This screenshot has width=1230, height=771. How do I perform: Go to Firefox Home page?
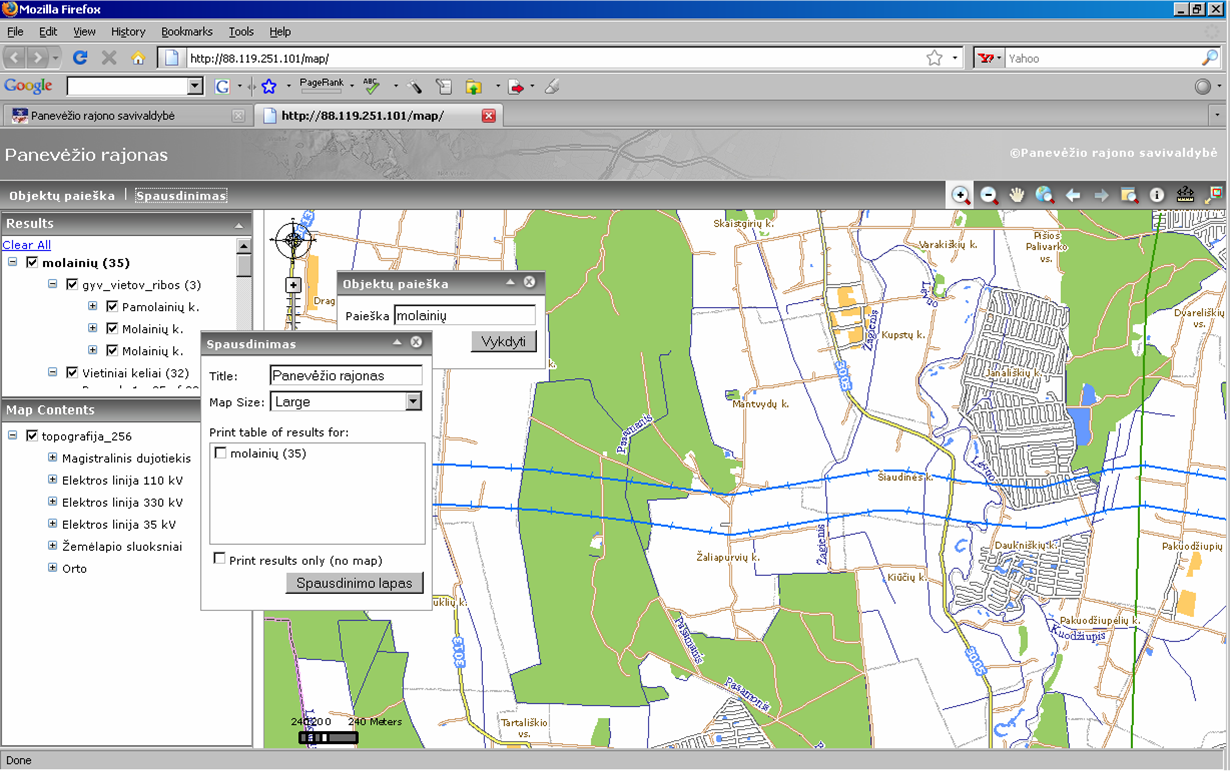pos(138,58)
